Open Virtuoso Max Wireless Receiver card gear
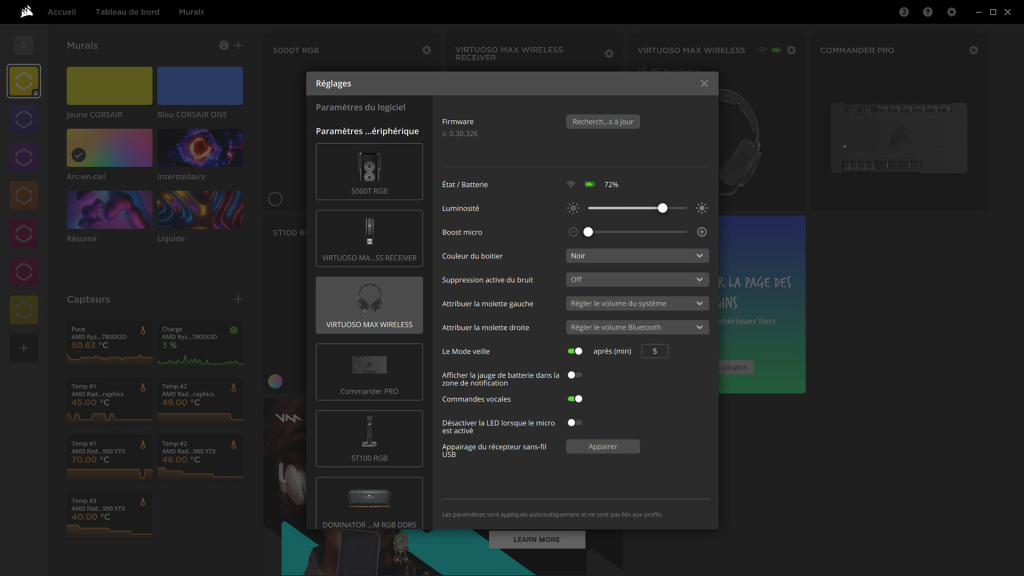The width and height of the screenshot is (1024, 576). [609, 54]
